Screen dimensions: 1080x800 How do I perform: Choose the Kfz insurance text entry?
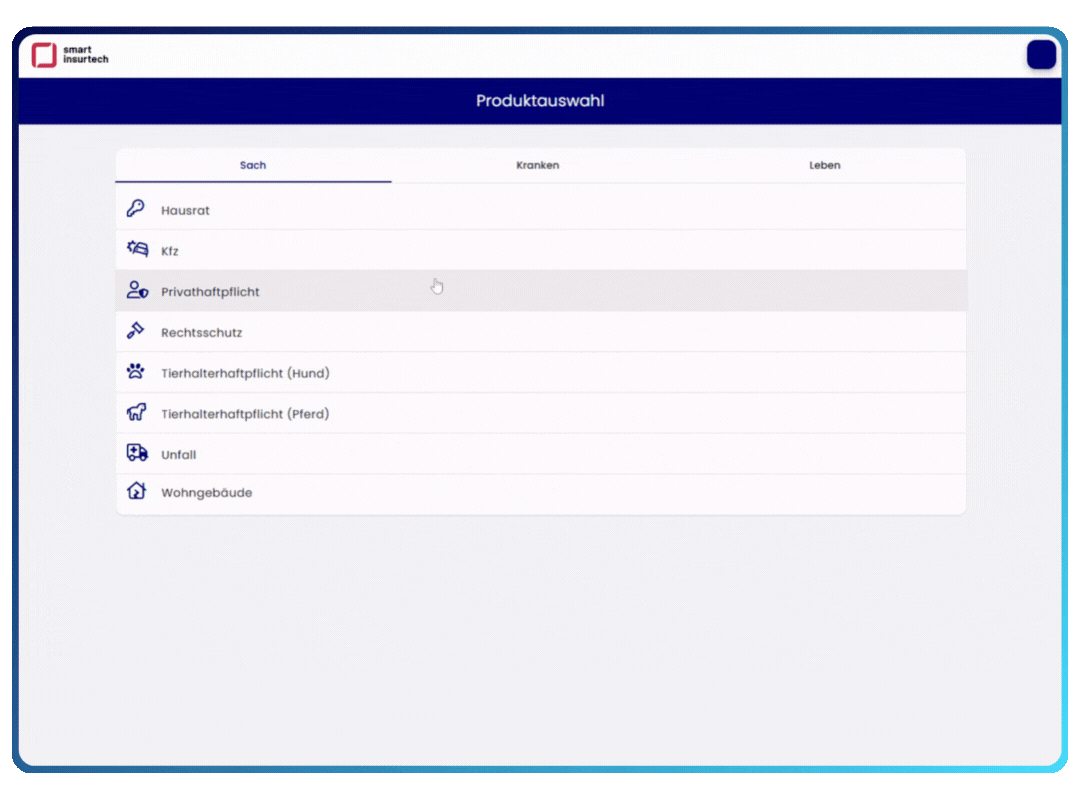tap(170, 252)
